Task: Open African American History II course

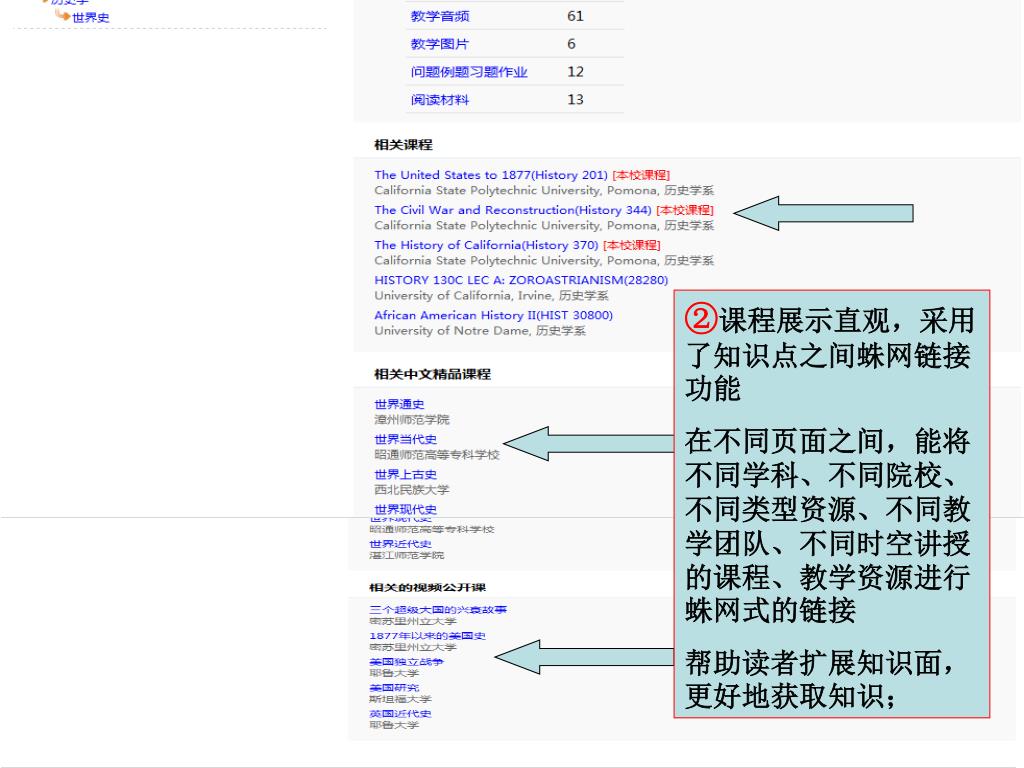Action: point(493,315)
